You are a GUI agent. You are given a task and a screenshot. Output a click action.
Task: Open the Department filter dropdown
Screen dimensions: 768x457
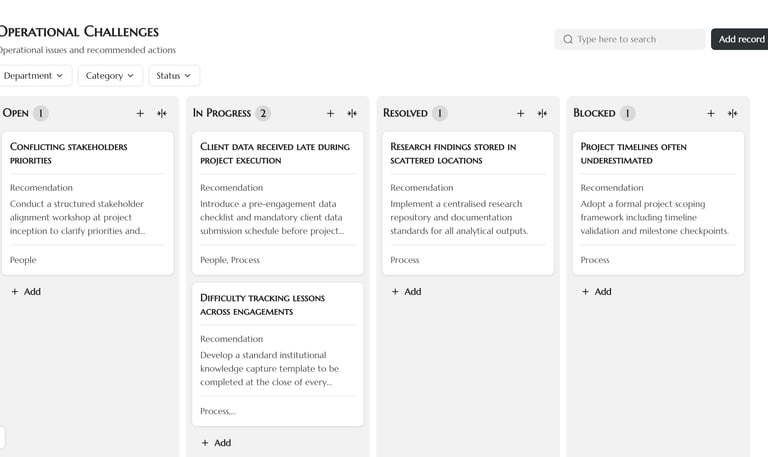pos(33,76)
